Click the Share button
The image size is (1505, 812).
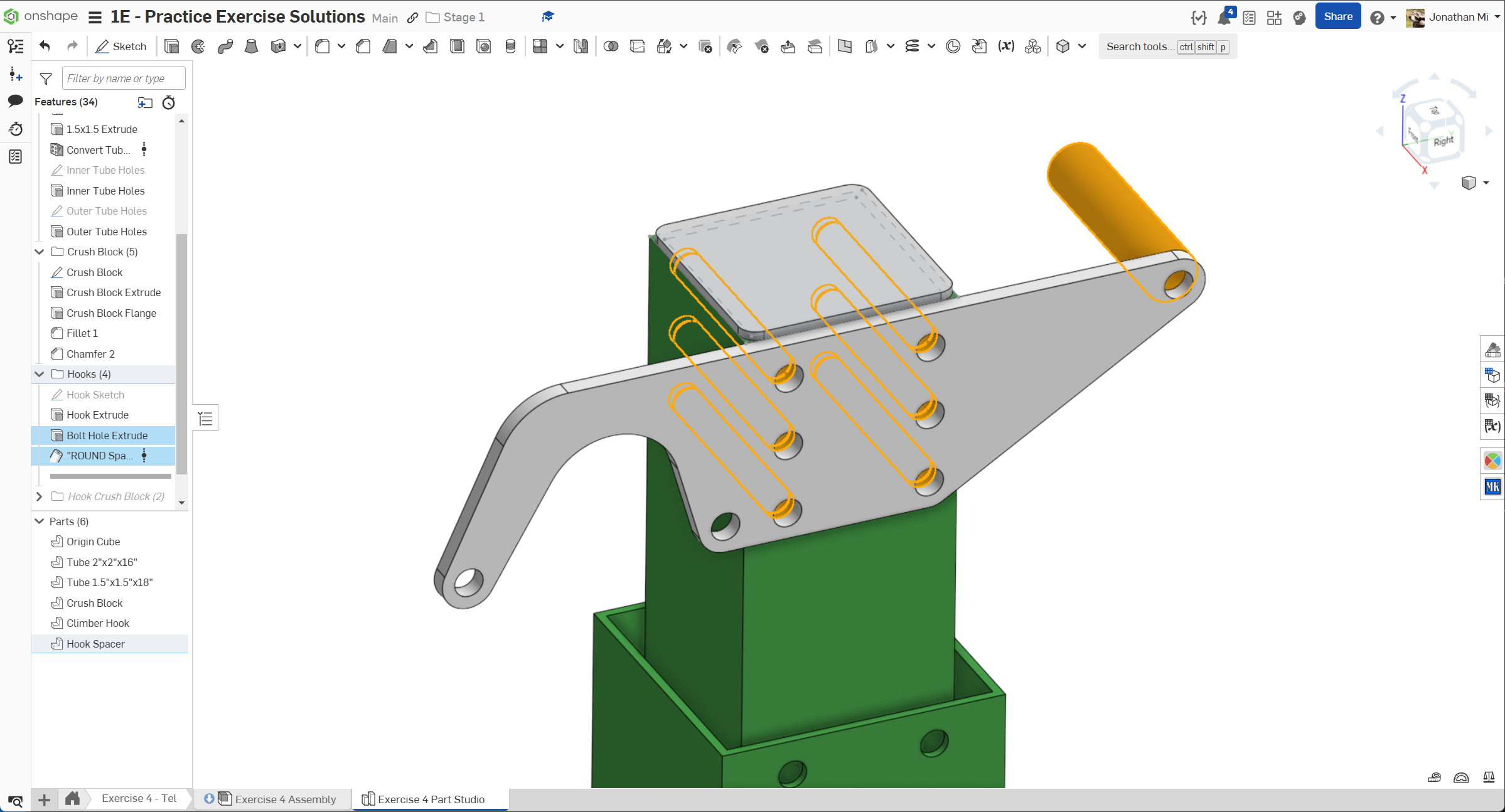point(1337,17)
